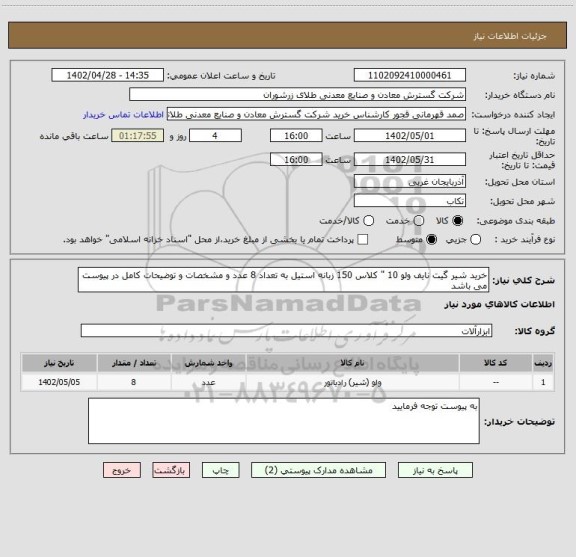Click the چاپ print button
Screen dimensions: 576x557
point(220,470)
